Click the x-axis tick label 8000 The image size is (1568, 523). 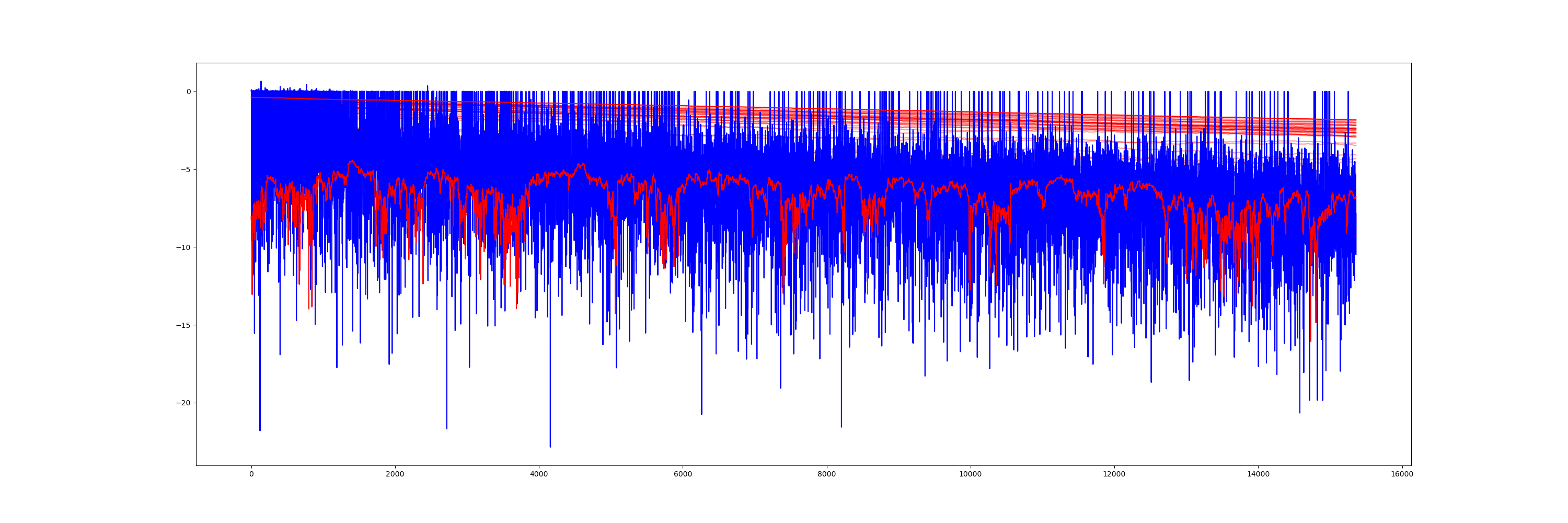pos(827,474)
